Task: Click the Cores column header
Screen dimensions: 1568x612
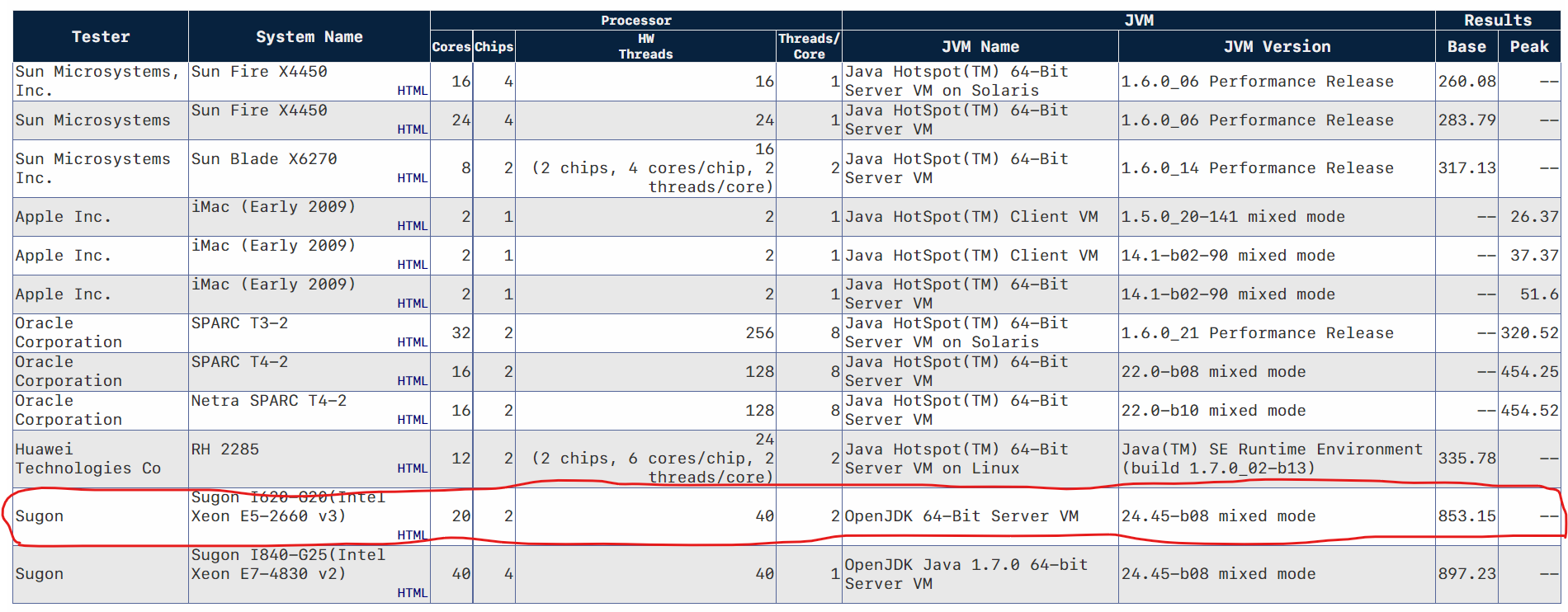Action: coord(451,47)
